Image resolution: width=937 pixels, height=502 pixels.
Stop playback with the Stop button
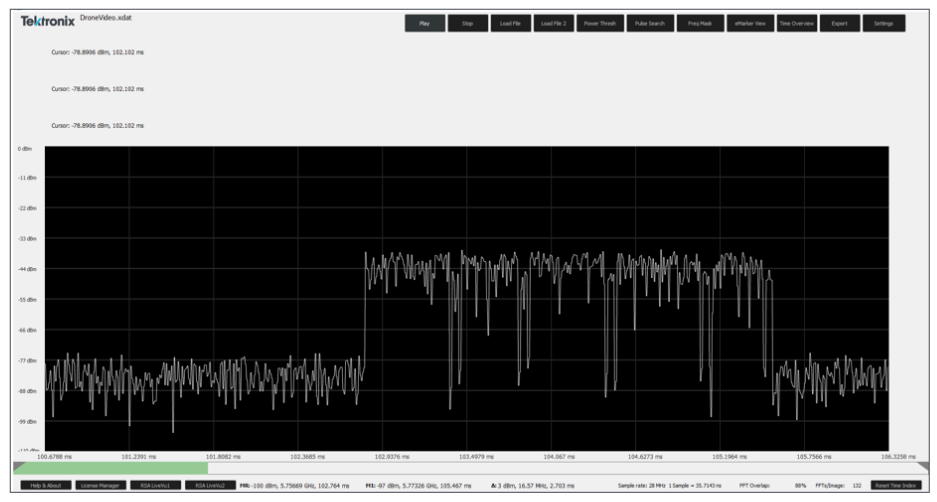[x=467, y=23]
